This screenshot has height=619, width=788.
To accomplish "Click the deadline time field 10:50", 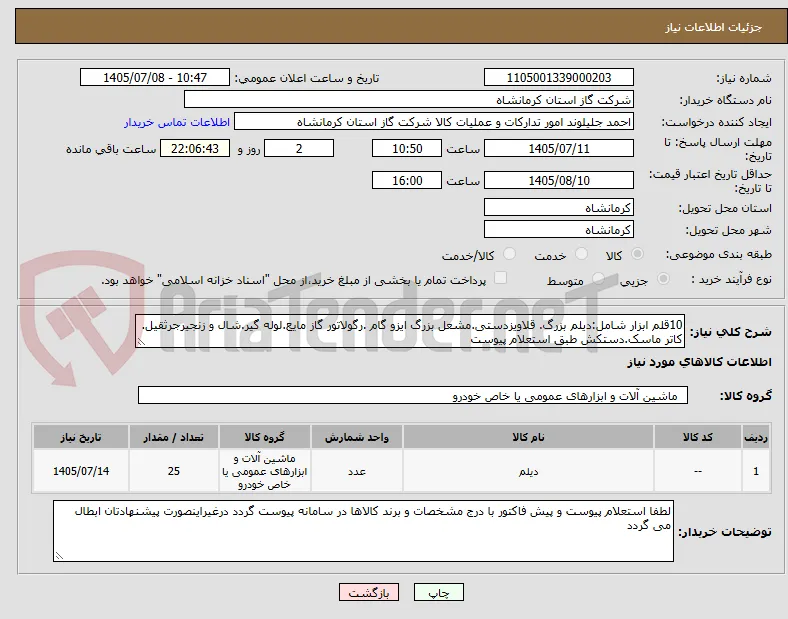I will (407, 149).
